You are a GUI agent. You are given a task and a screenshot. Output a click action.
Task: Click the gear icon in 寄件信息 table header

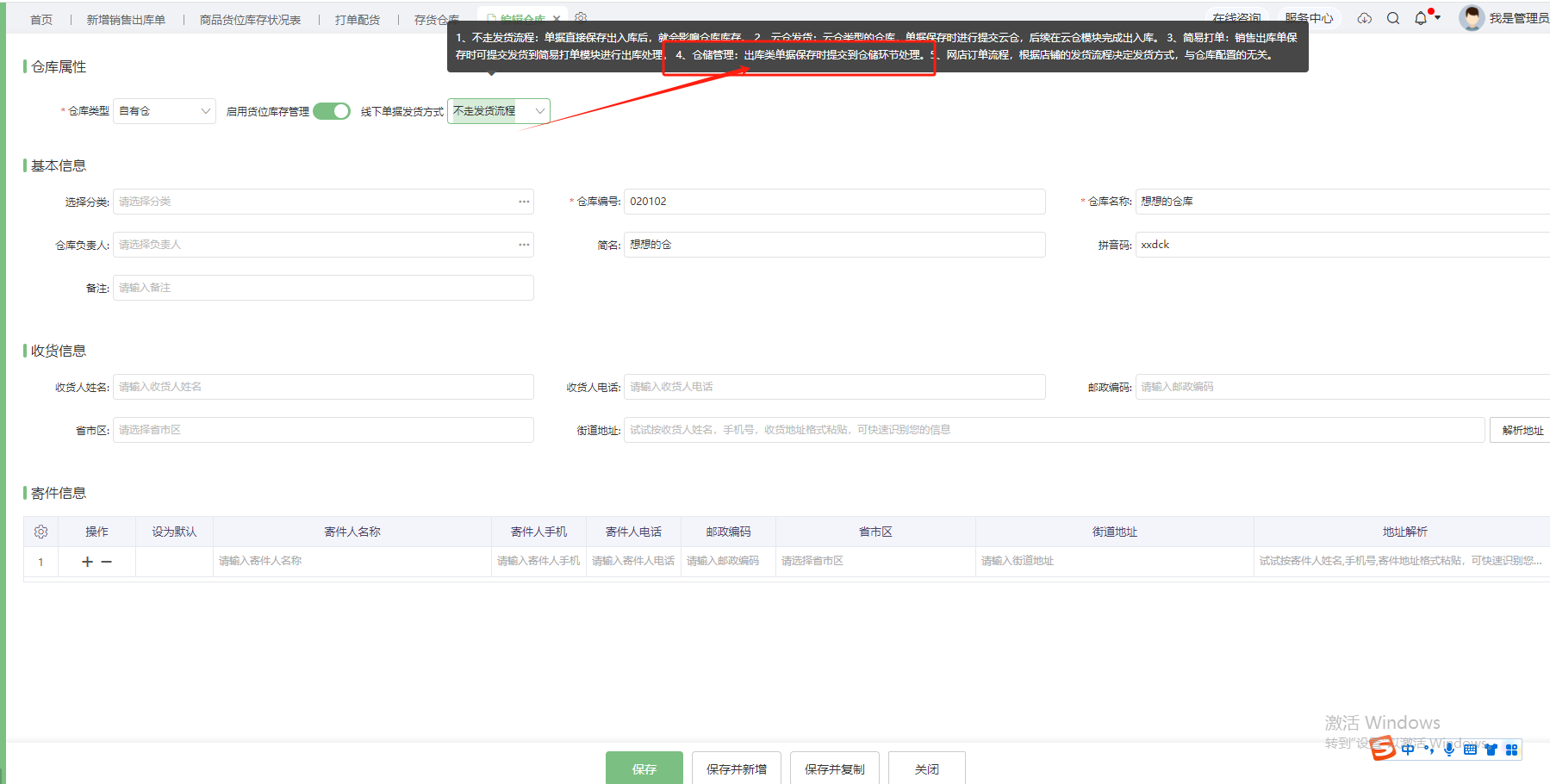point(40,532)
